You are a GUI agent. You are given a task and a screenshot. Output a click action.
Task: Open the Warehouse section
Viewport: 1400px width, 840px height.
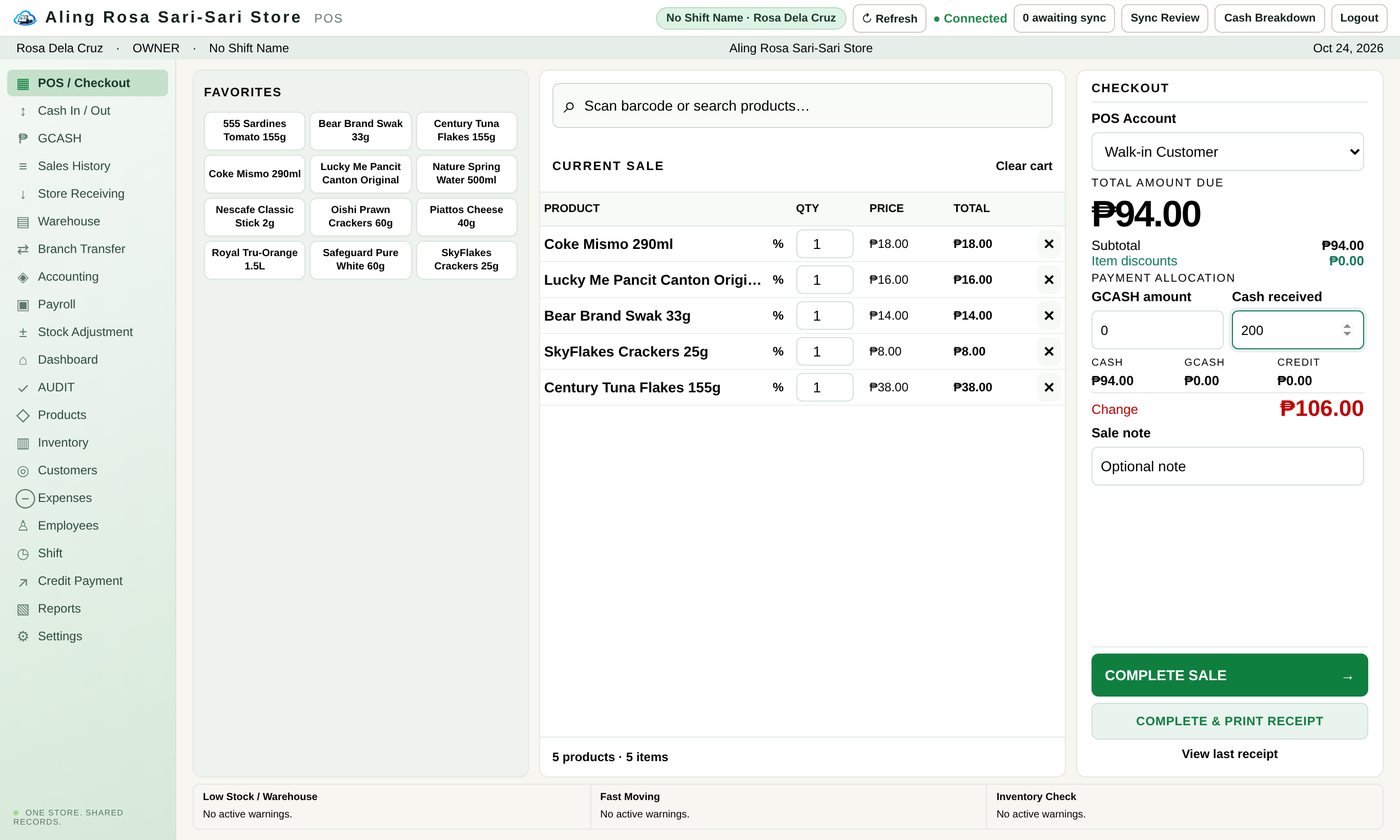[x=87, y=221]
